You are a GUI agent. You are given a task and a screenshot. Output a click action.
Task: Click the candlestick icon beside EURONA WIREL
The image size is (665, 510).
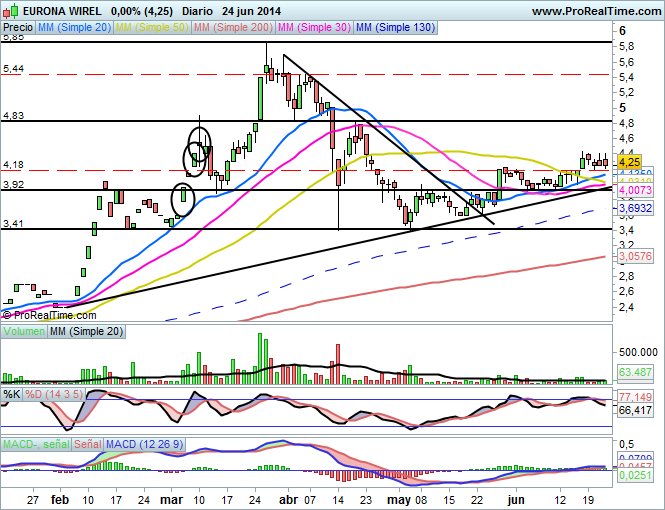[x=10, y=11]
